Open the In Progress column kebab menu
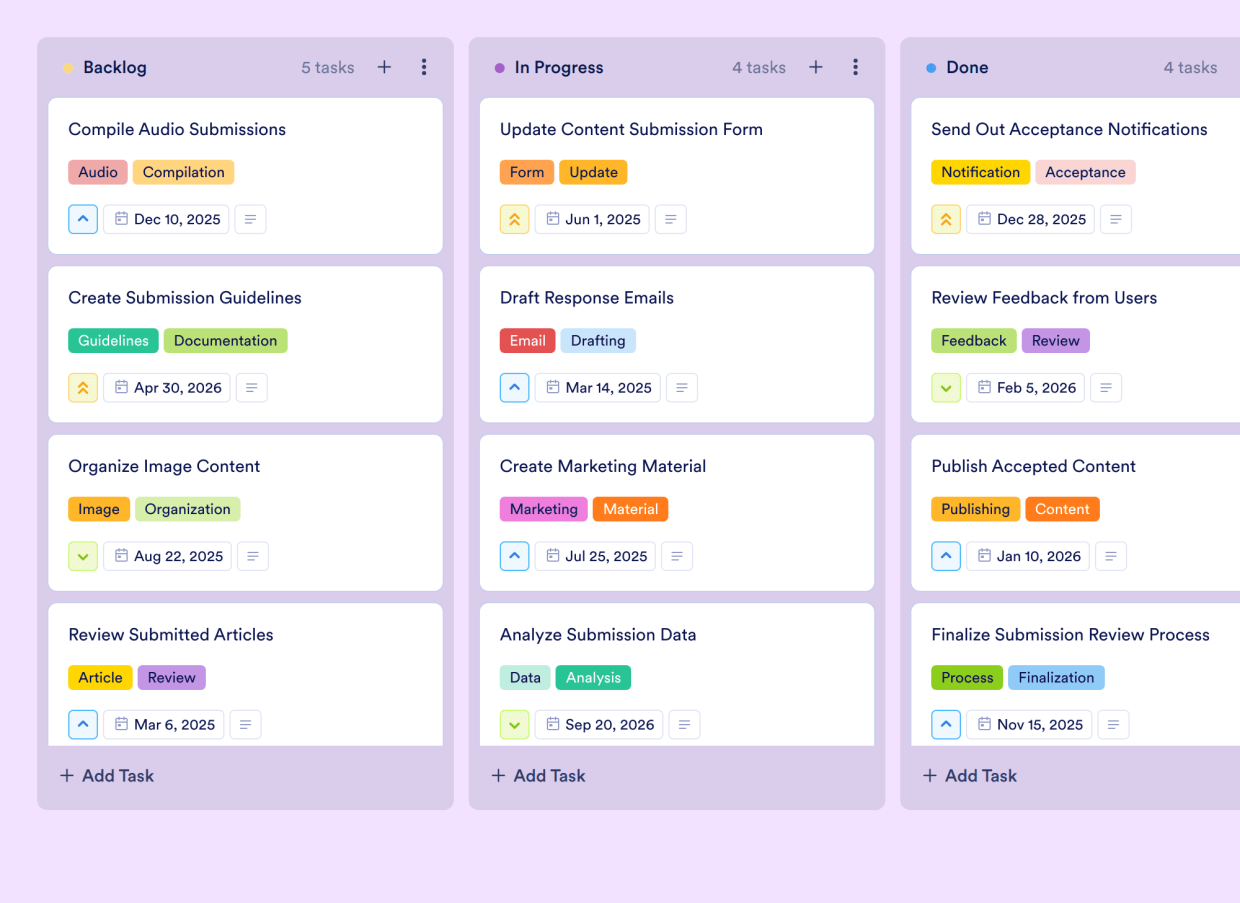The height and width of the screenshot is (903, 1240). point(856,67)
